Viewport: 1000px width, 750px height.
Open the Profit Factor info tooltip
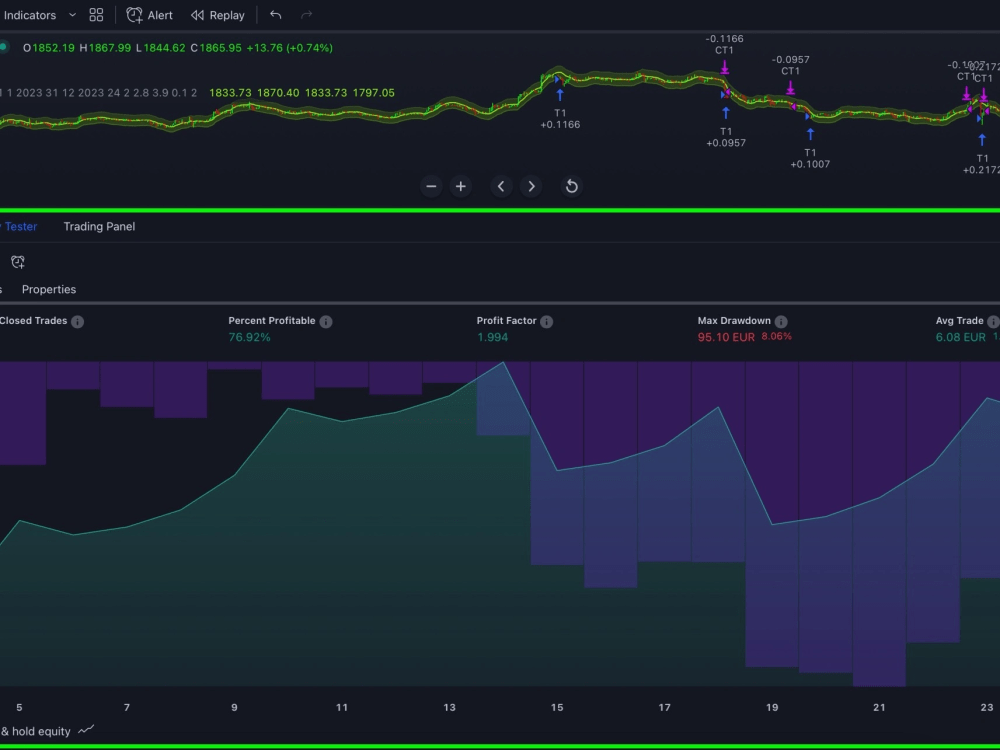click(x=546, y=321)
